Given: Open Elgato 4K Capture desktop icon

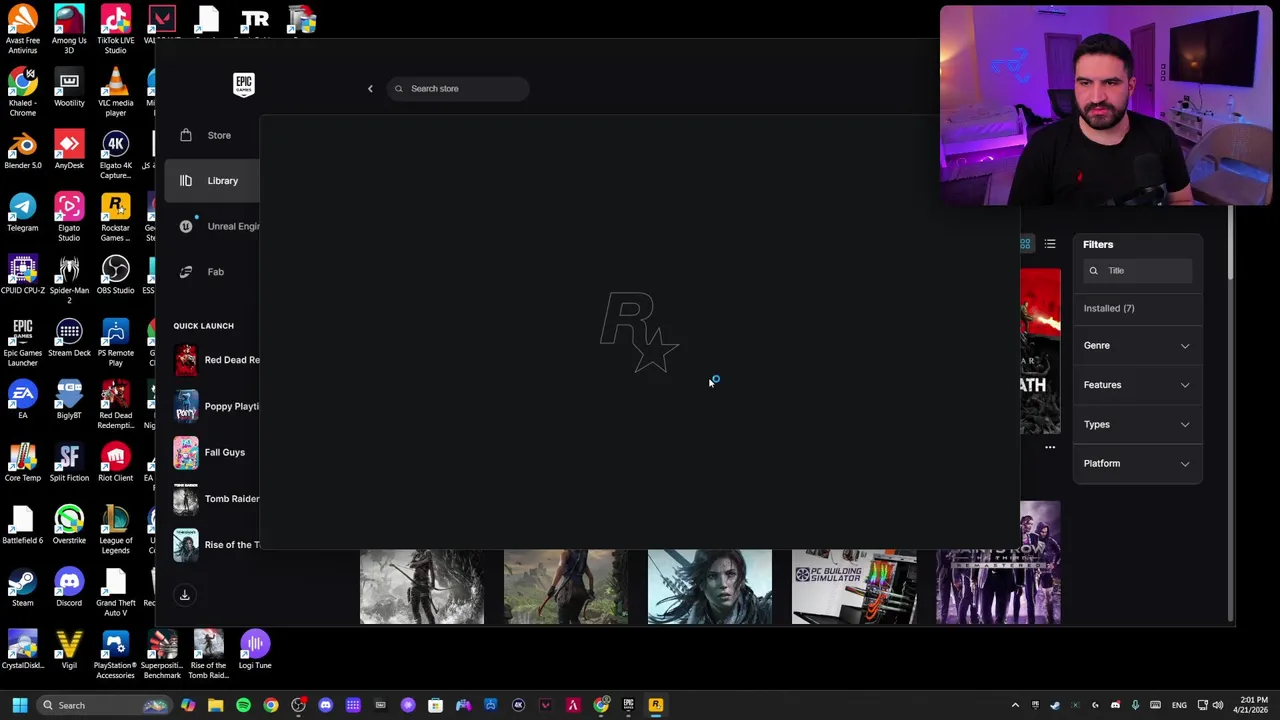Looking at the screenshot, I should pyautogui.click(x=115, y=156).
